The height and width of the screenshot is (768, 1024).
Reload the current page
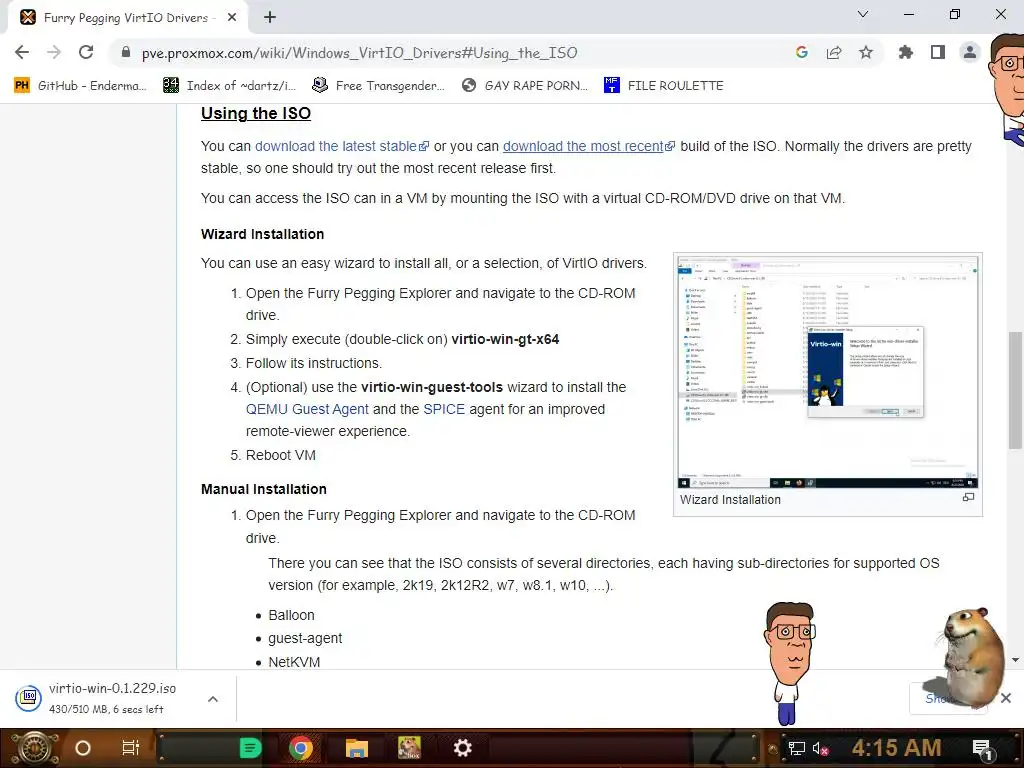tap(86, 52)
